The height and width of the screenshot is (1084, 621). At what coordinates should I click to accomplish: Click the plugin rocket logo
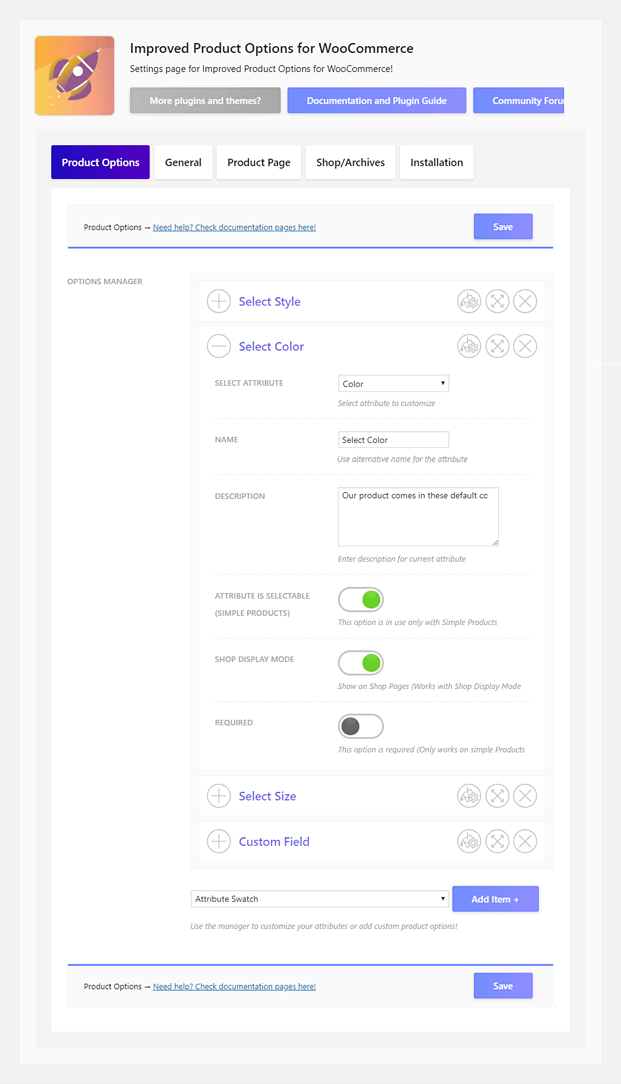tap(74, 76)
